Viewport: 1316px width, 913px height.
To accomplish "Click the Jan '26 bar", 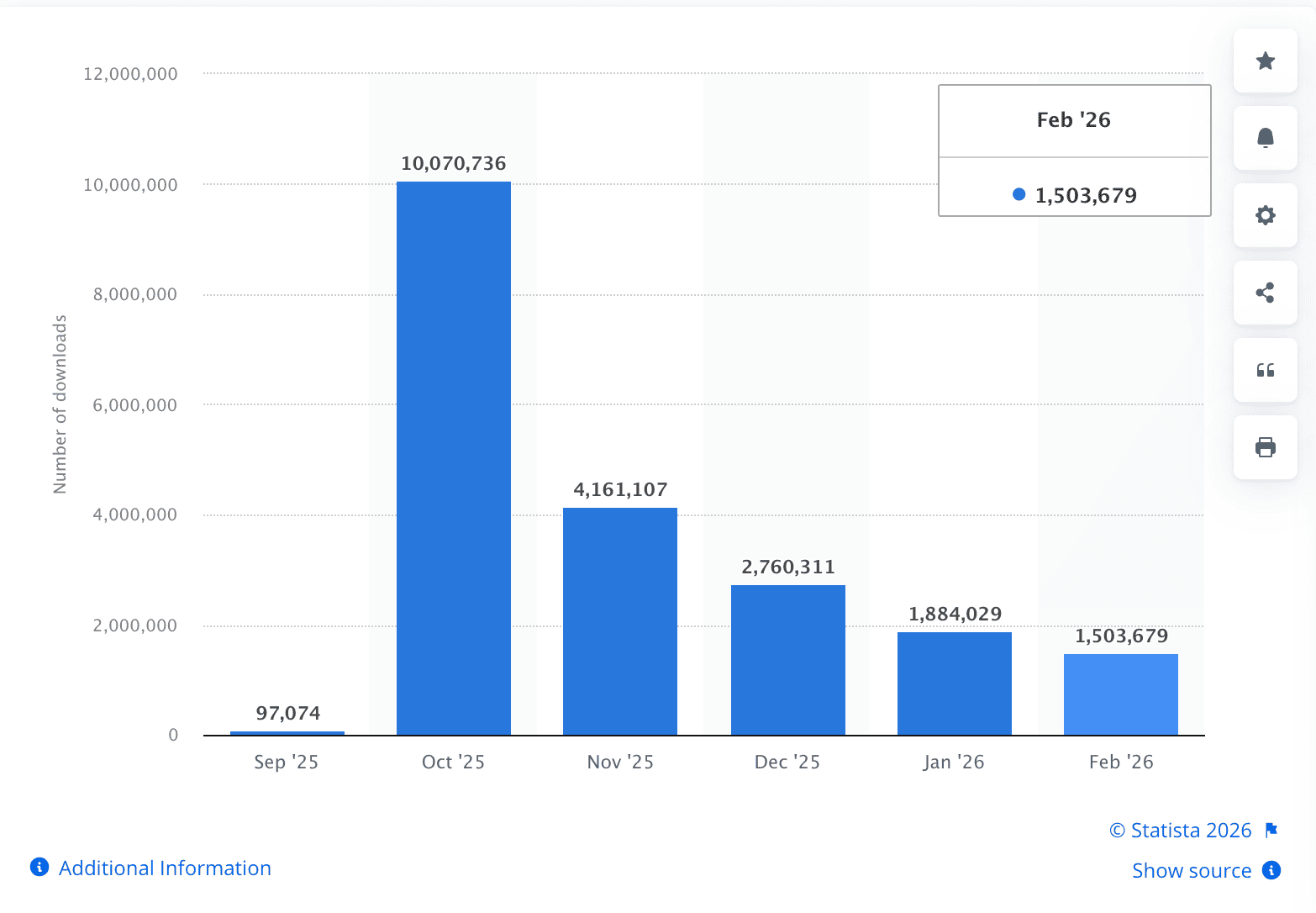I will [x=954, y=683].
